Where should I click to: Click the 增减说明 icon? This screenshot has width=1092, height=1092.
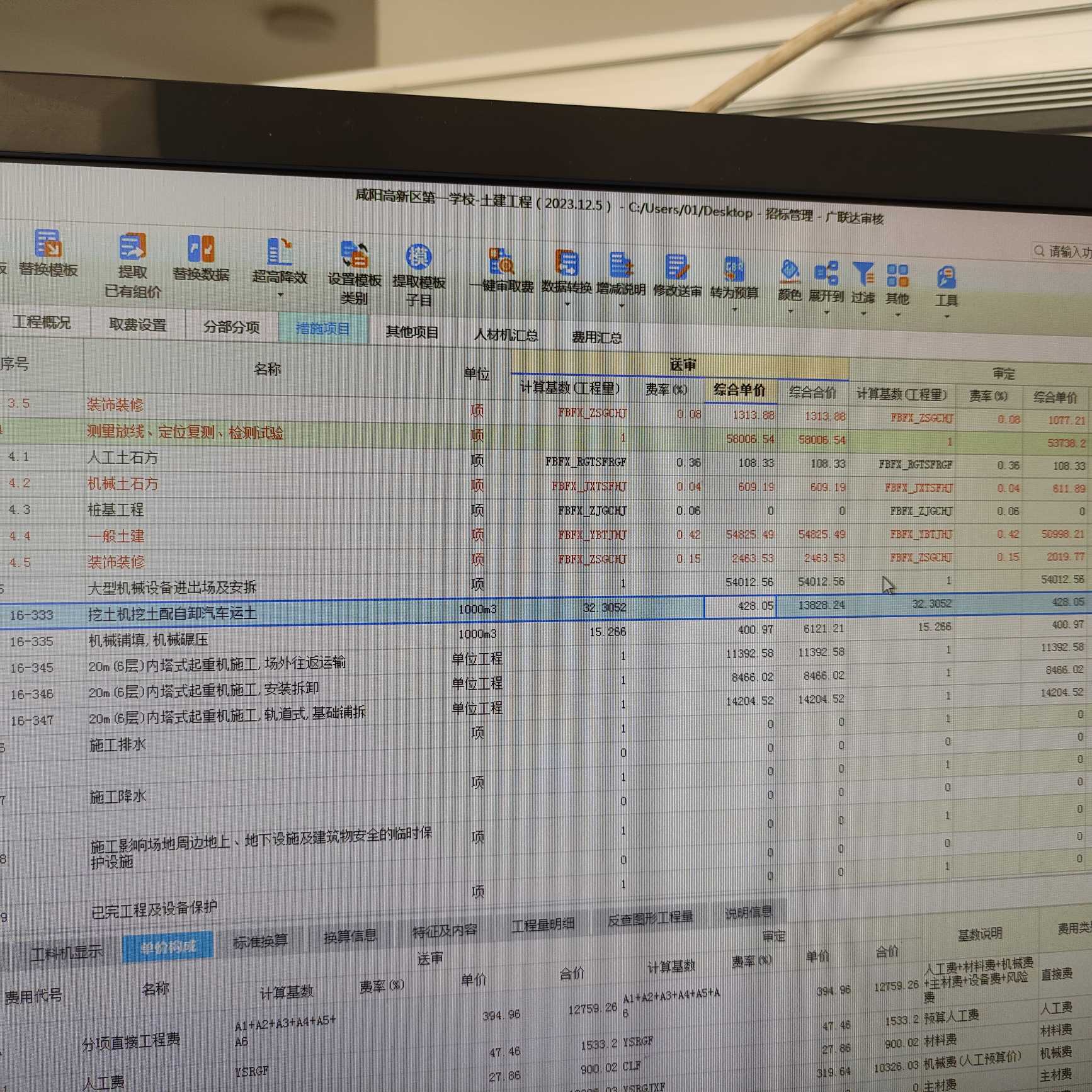point(621,265)
